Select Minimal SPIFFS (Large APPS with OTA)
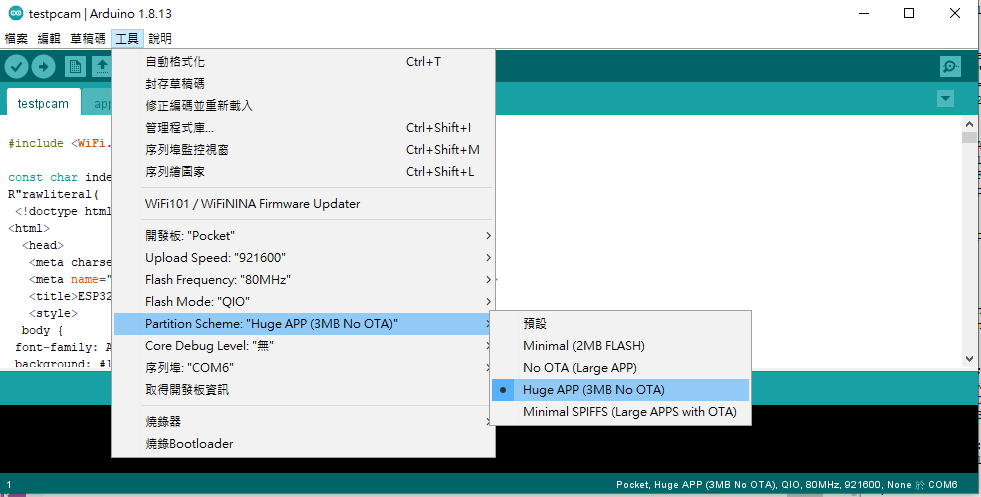 click(619, 412)
